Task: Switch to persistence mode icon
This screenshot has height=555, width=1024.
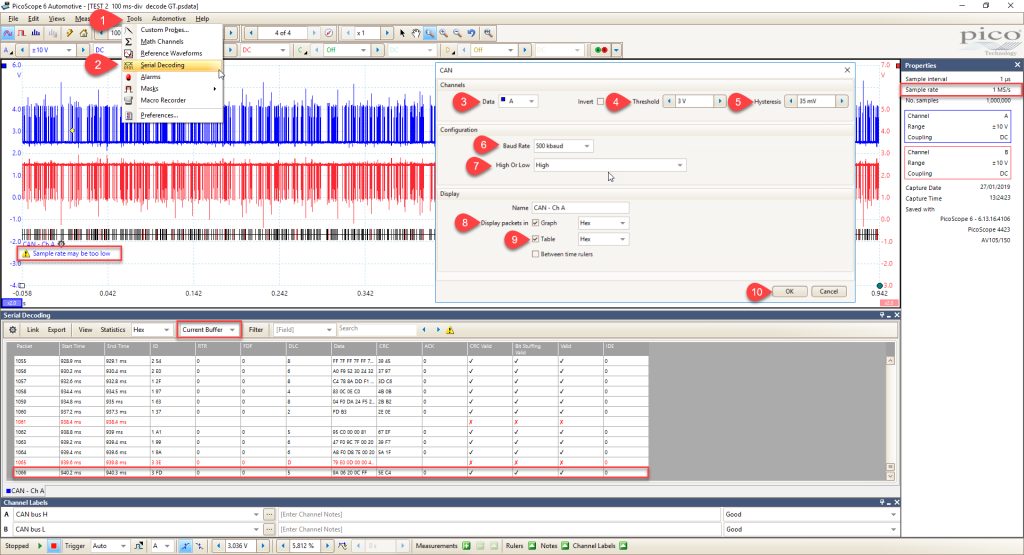Action: pyautogui.click(x=22, y=33)
